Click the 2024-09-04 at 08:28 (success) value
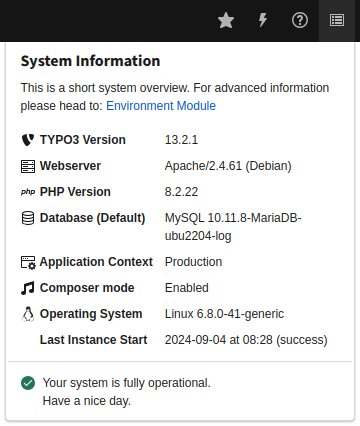Viewport: 360px width, 426px height. pyautogui.click(x=246, y=340)
